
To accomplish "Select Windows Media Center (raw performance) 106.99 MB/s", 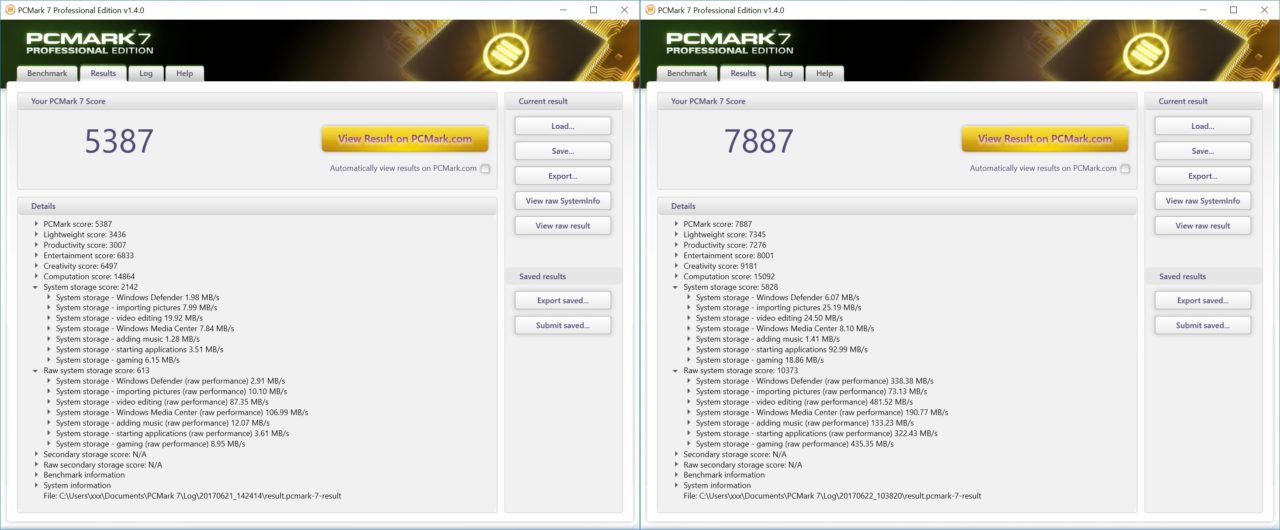I will (x=182, y=412).
